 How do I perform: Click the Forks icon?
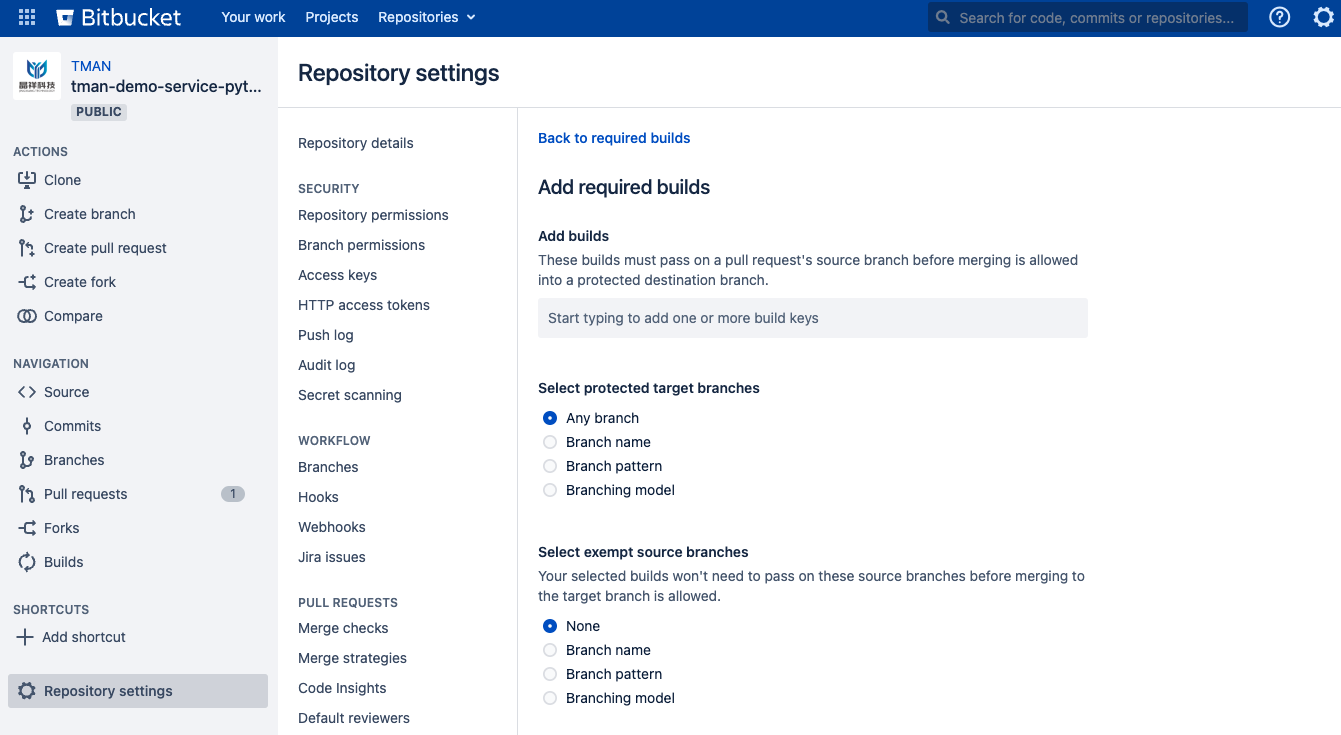tap(27, 528)
